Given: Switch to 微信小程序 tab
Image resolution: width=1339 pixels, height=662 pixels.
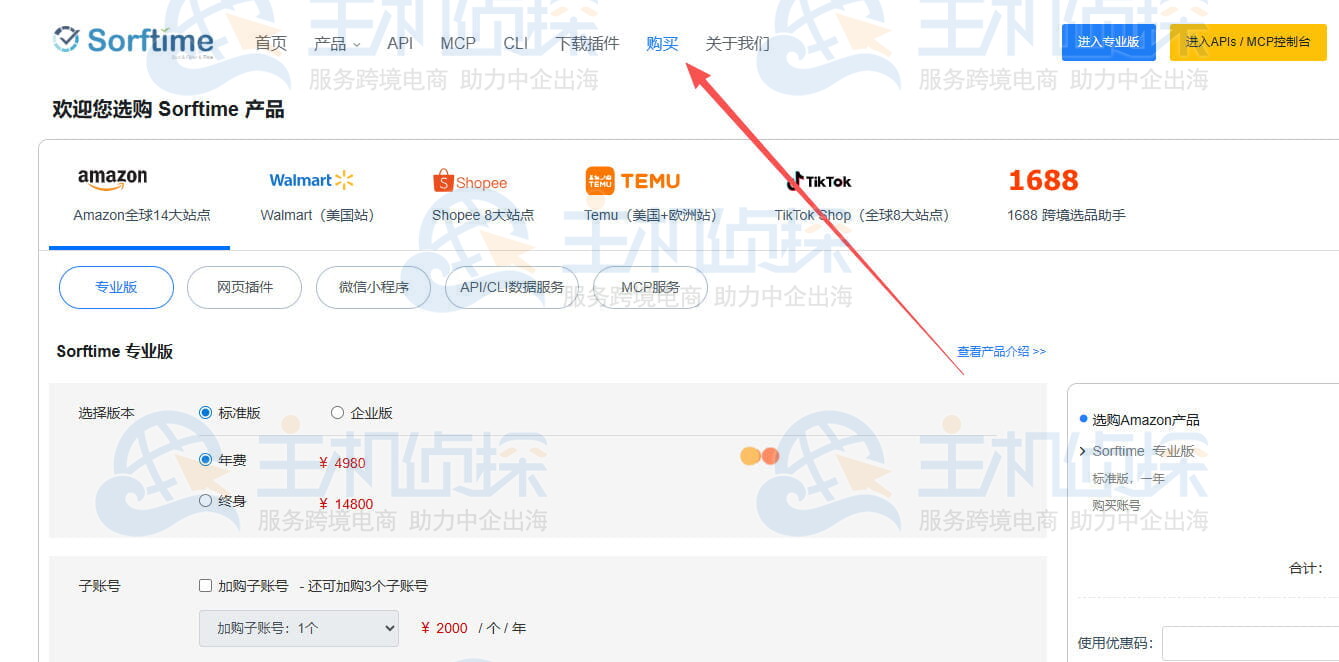Looking at the screenshot, I should (374, 287).
